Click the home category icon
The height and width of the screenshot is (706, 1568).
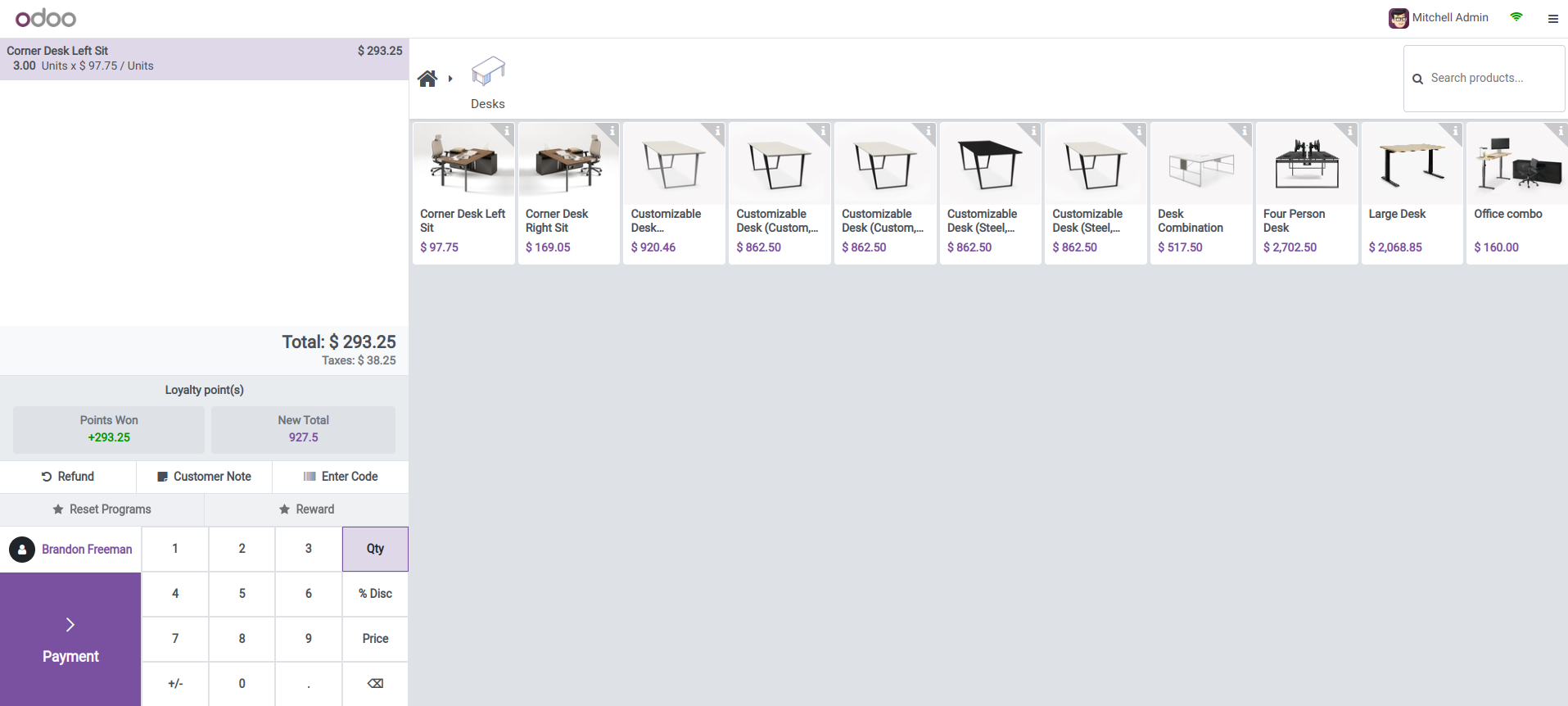click(x=427, y=79)
